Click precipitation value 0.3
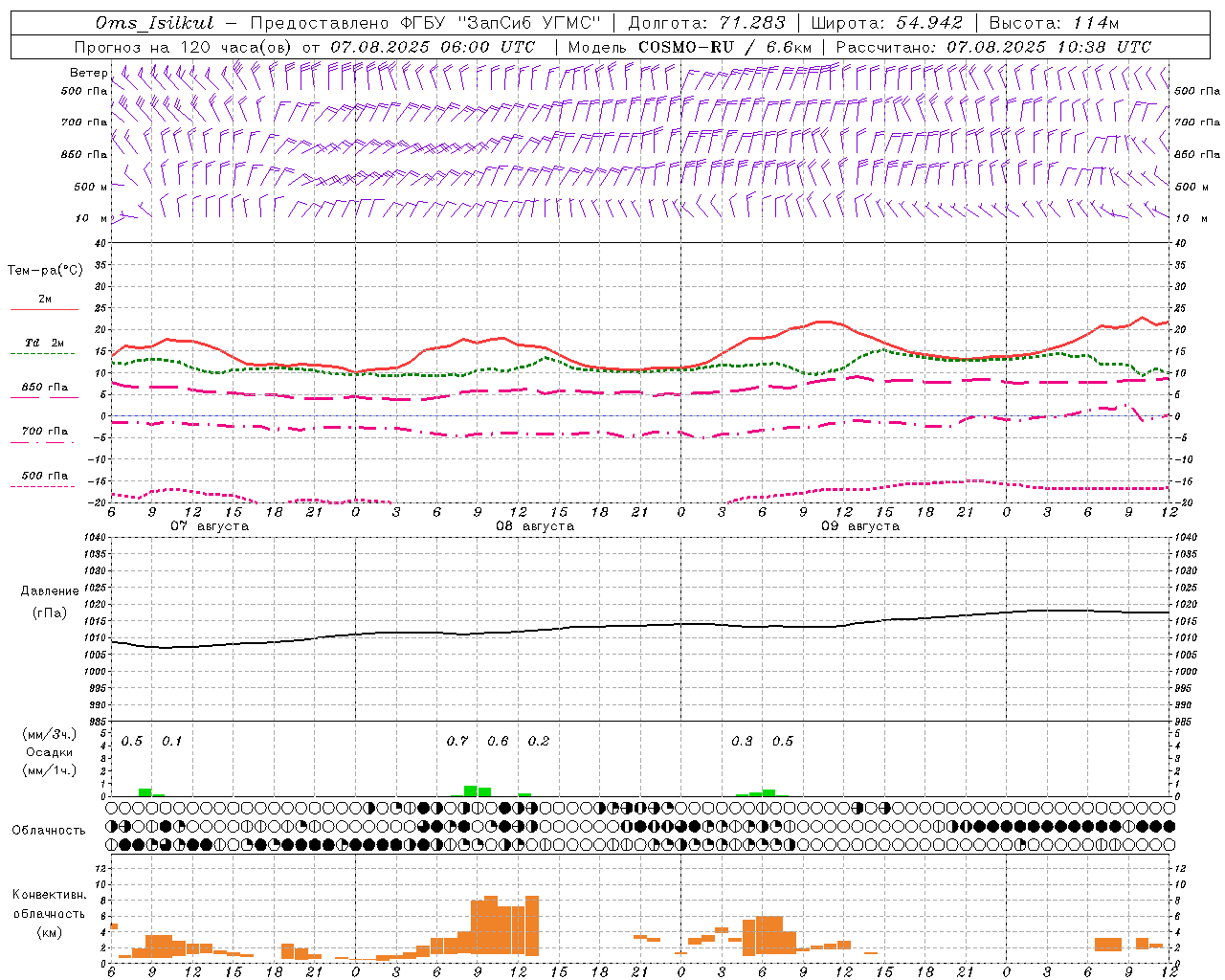The height and width of the screenshot is (980, 1225). 742,742
